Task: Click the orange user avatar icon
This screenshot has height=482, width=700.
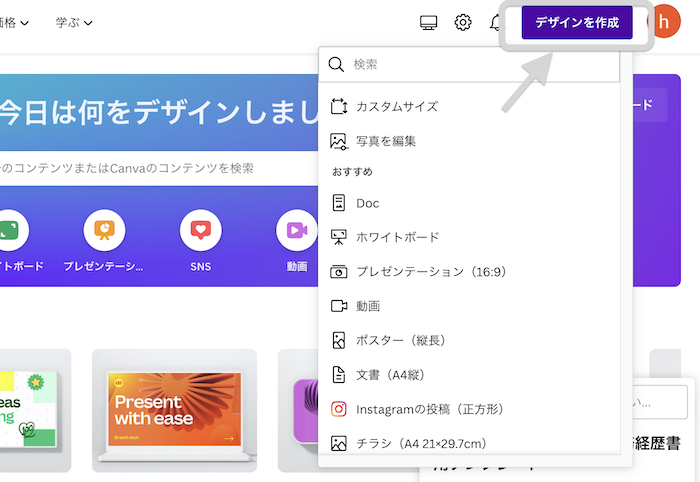Action: 662,23
